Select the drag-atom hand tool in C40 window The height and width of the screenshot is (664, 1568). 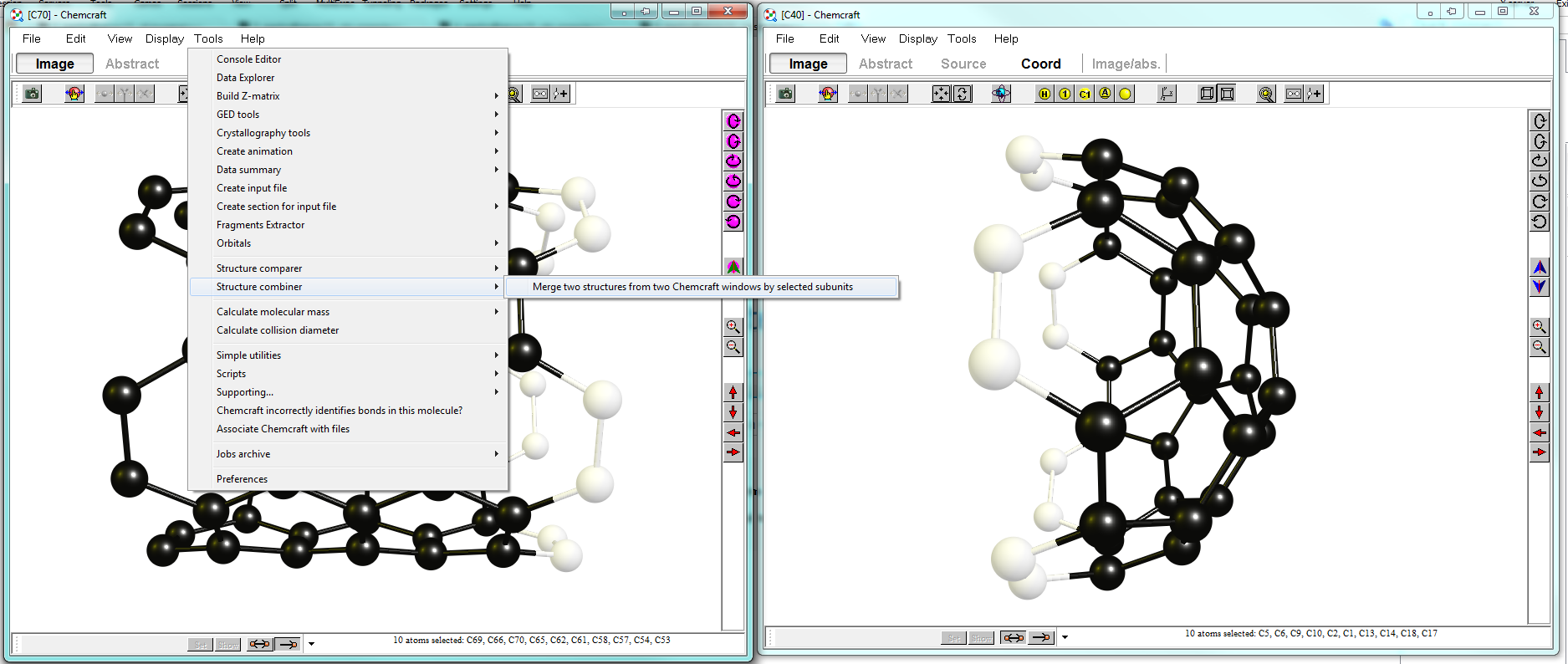tap(828, 94)
